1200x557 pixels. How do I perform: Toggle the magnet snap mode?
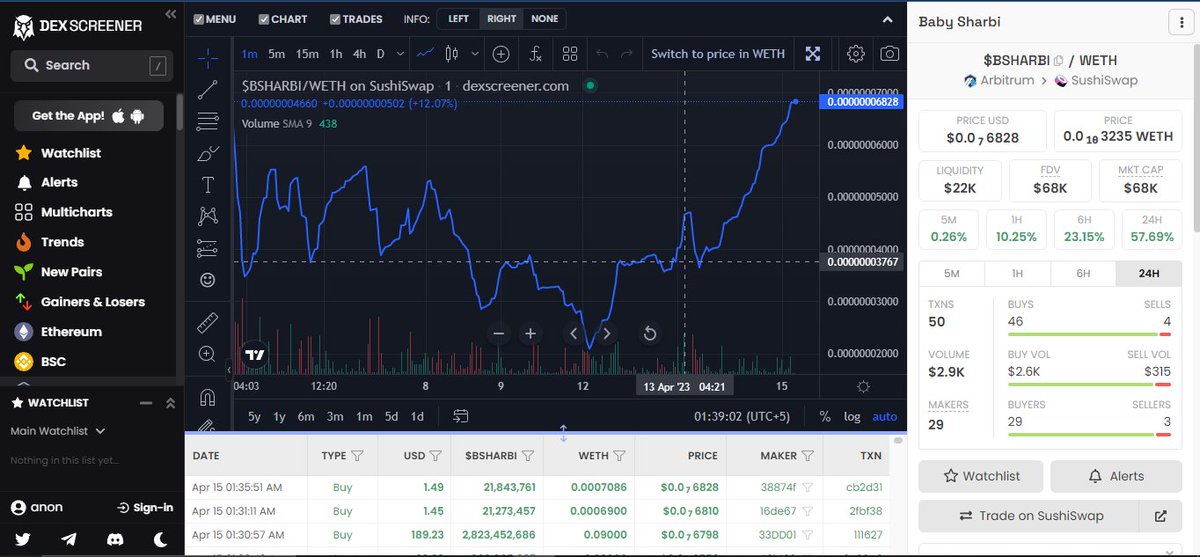tap(208, 396)
